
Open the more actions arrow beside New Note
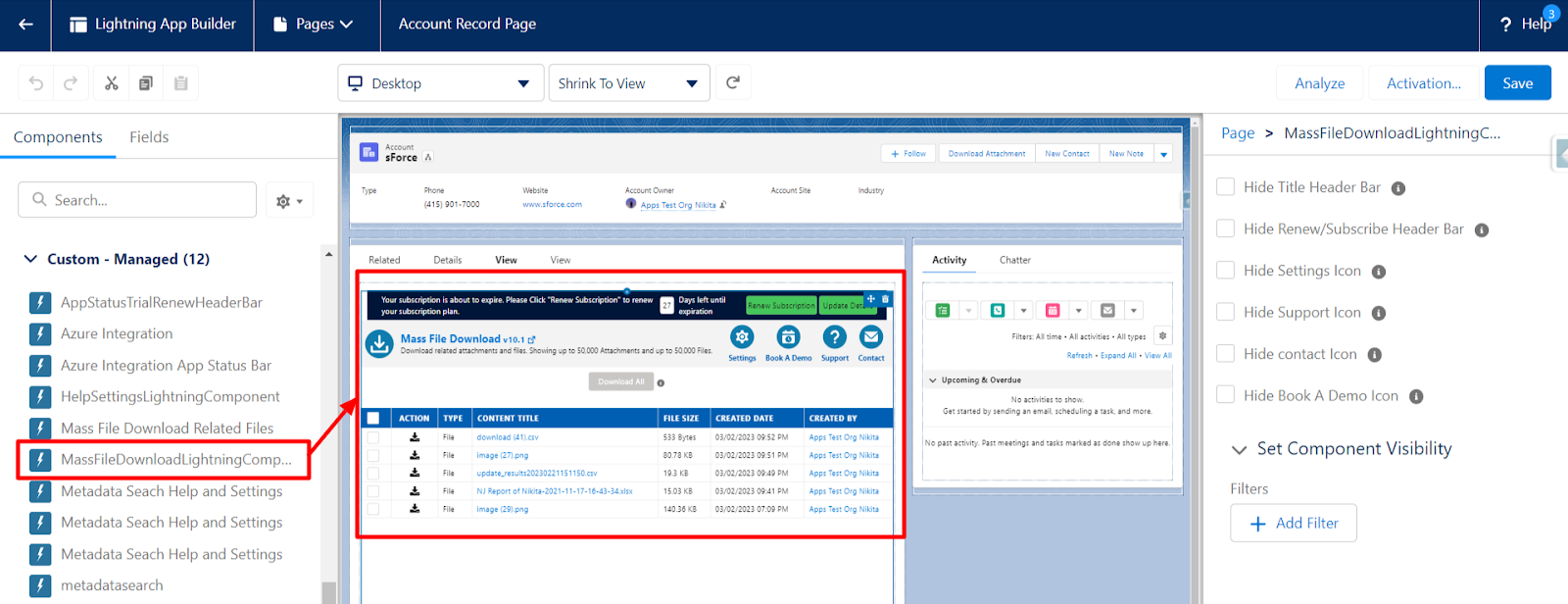tap(1163, 154)
